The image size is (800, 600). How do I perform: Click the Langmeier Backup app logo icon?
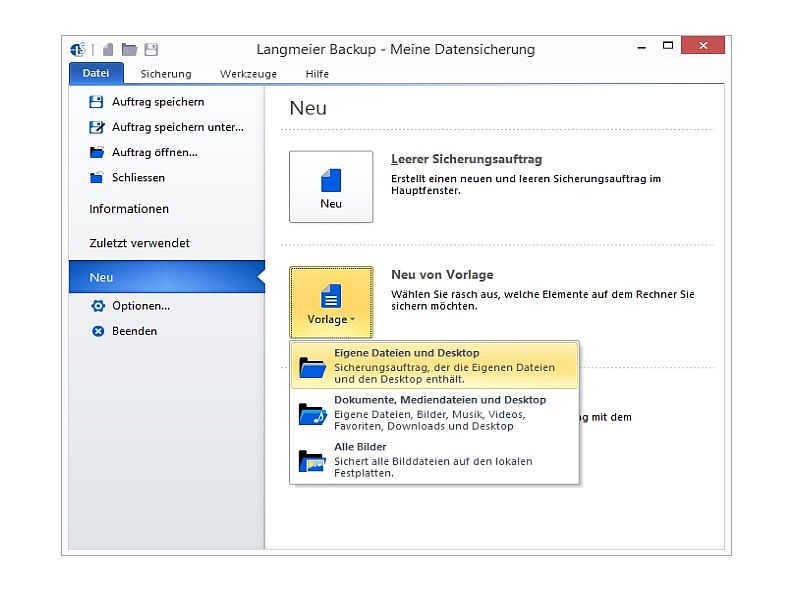coord(78,49)
